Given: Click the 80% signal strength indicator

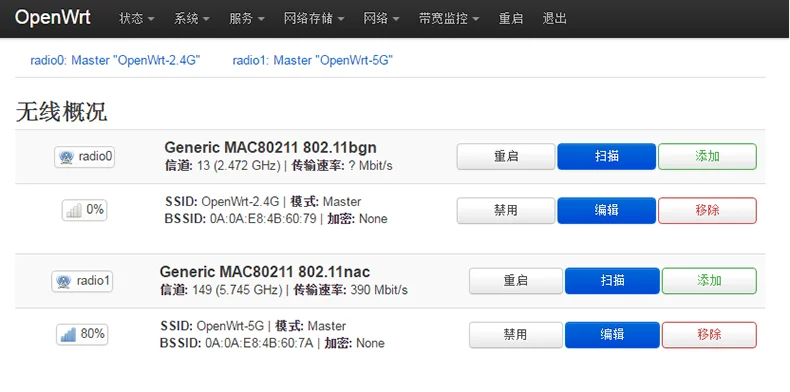Looking at the screenshot, I should pos(82,335).
